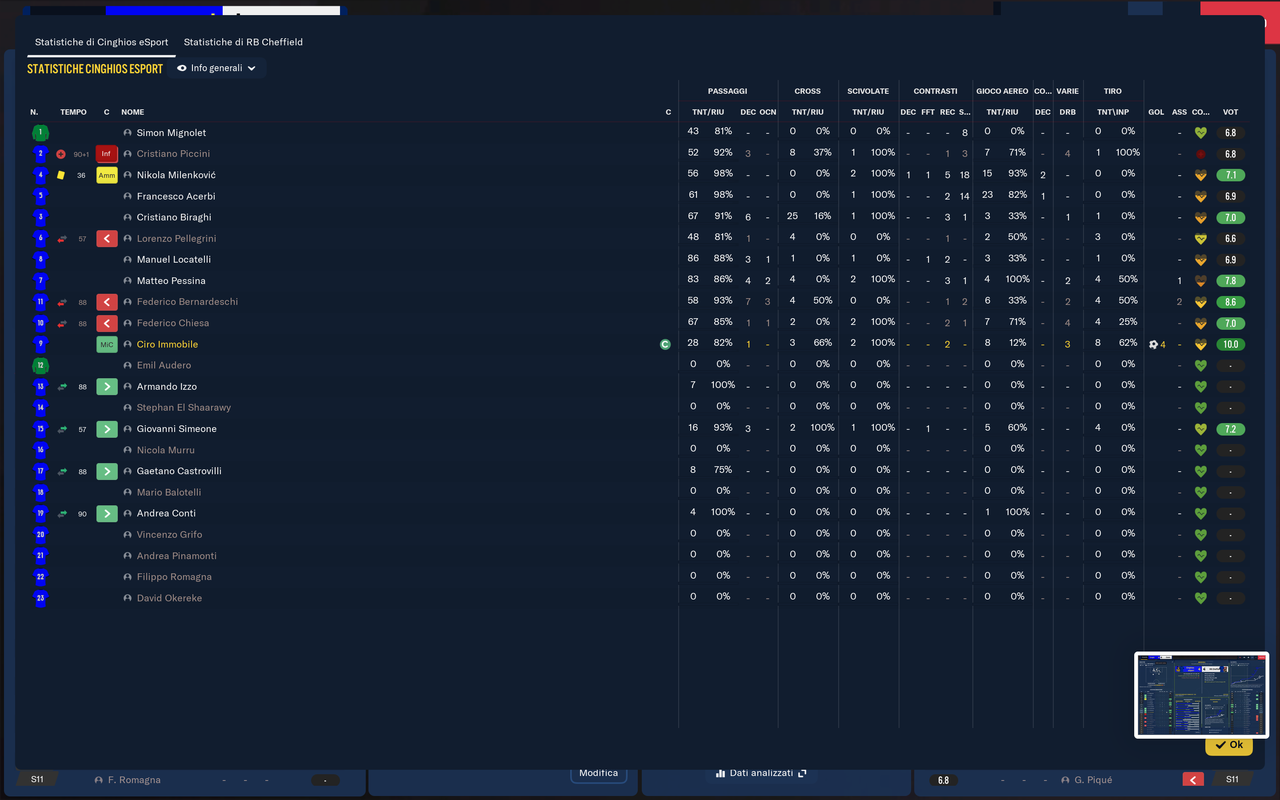Click the Modifica button in the background panel
Screen dimensions: 1280x800
598,772
